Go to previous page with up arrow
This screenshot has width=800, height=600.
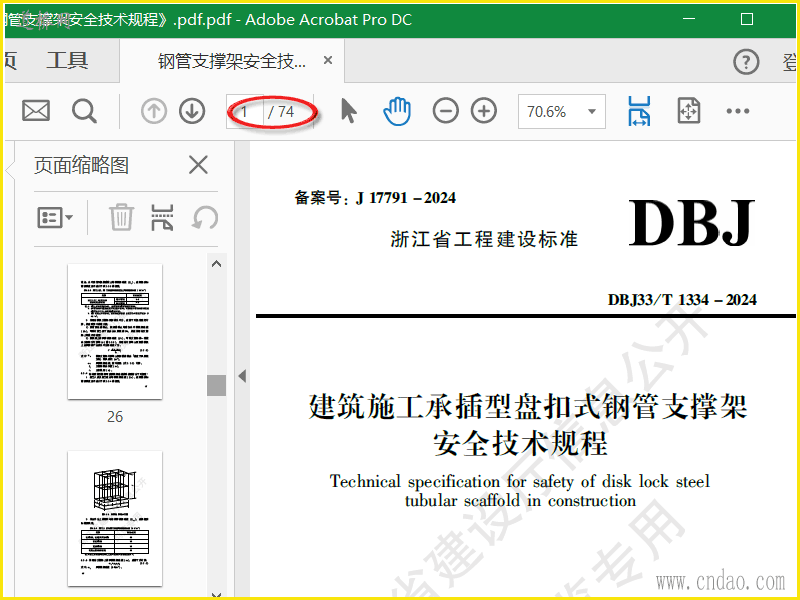tap(154, 111)
